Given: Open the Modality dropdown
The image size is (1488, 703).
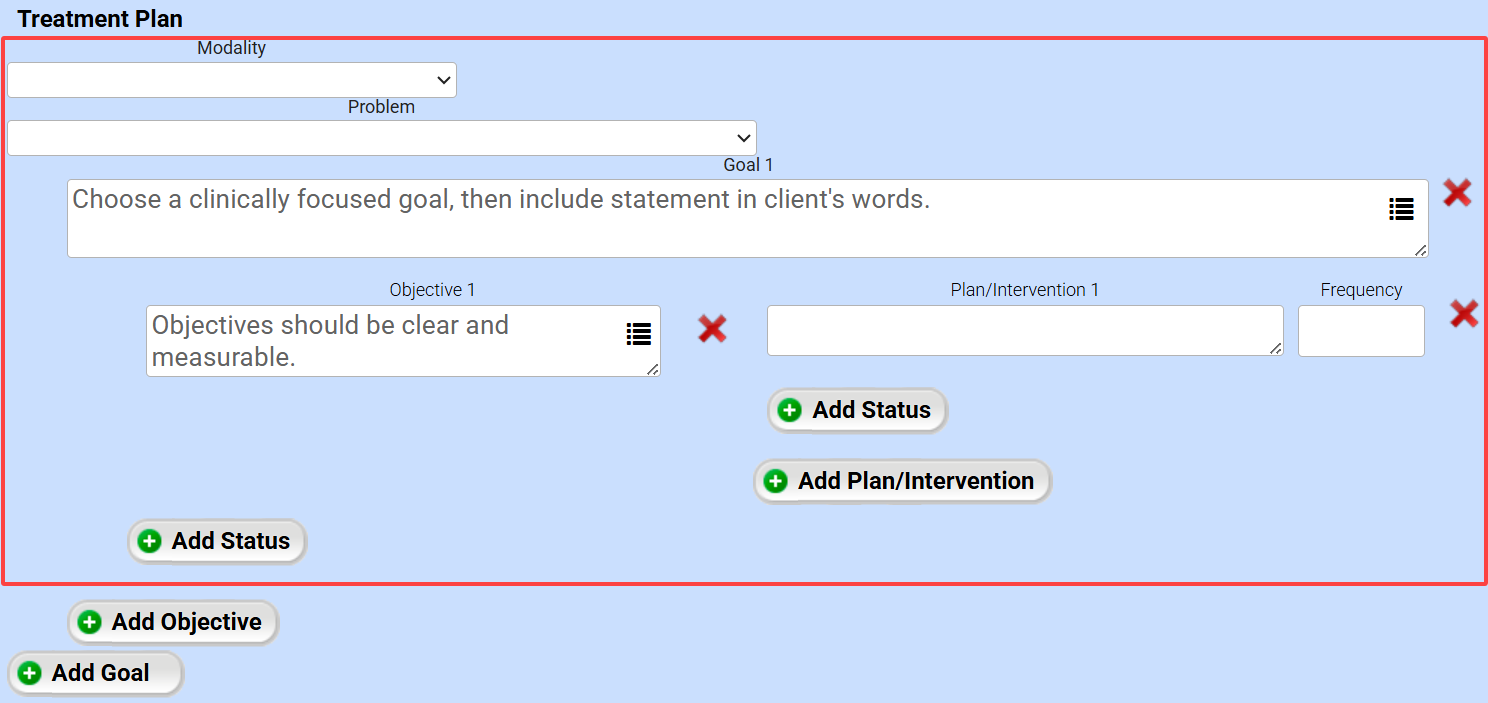Looking at the screenshot, I should pyautogui.click(x=231, y=80).
